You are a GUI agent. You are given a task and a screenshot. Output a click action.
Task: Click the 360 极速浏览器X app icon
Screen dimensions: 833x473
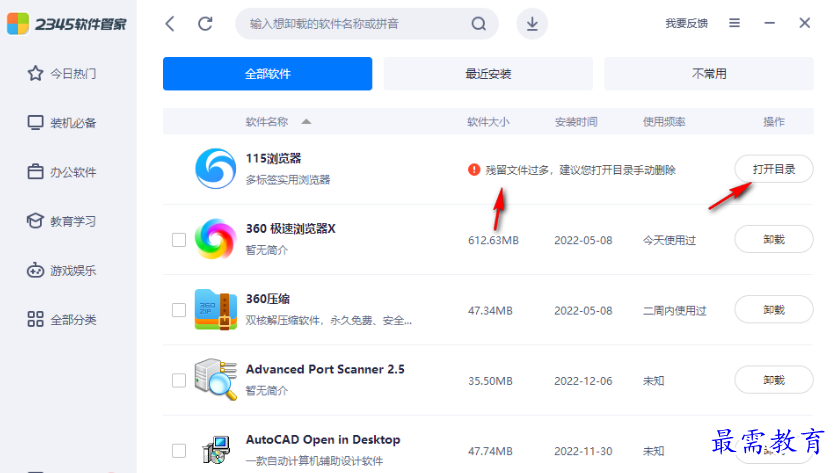tap(215, 239)
